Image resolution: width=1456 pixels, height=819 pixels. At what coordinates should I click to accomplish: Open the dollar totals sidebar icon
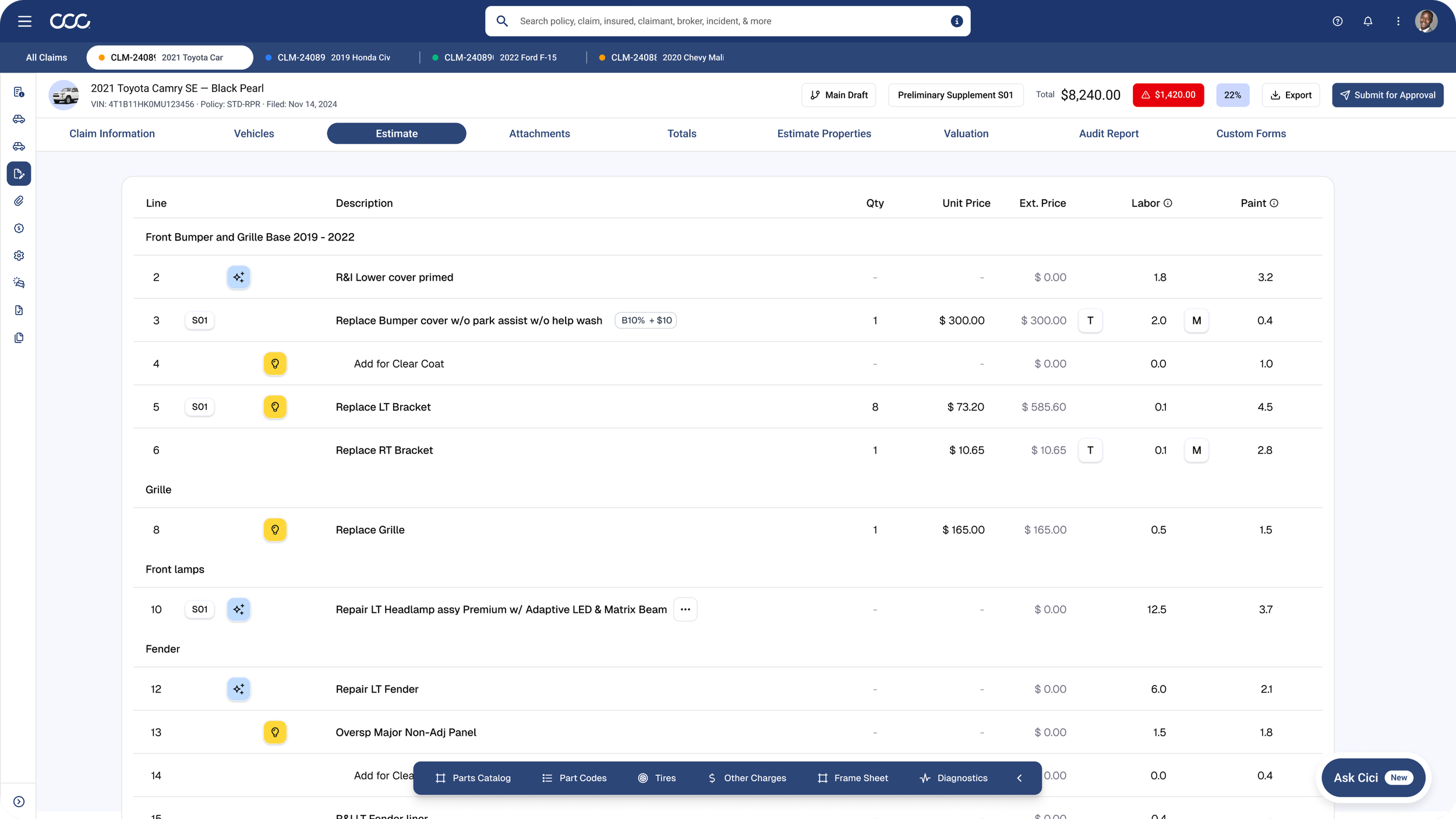pos(19,228)
